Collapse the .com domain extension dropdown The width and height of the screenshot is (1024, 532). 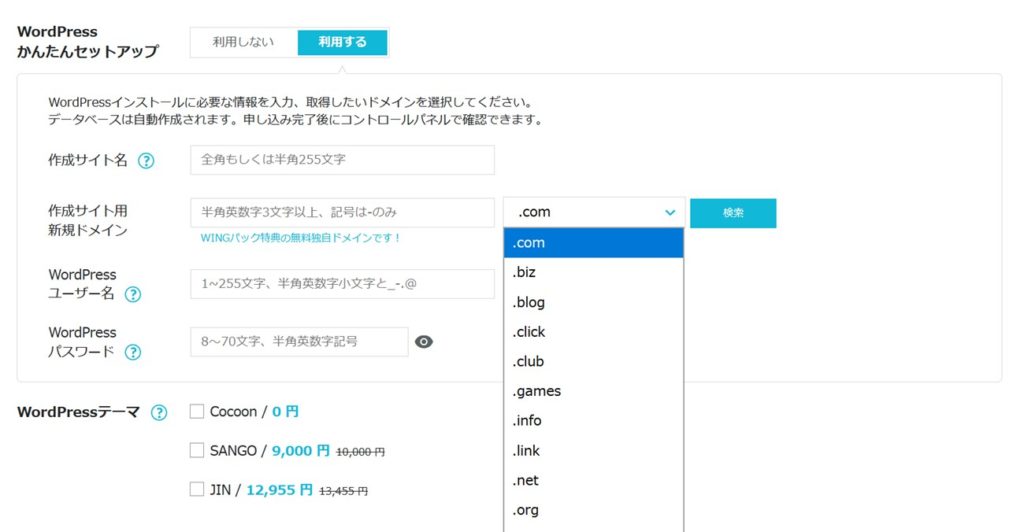click(x=594, y=212)
